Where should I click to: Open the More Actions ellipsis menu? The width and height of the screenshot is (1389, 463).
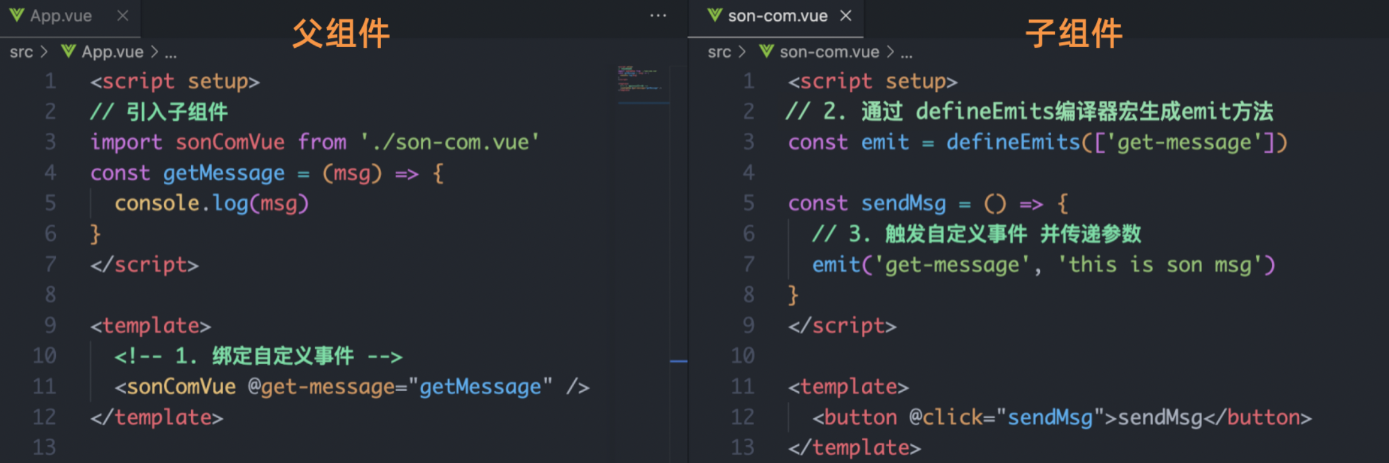(658, 16)
